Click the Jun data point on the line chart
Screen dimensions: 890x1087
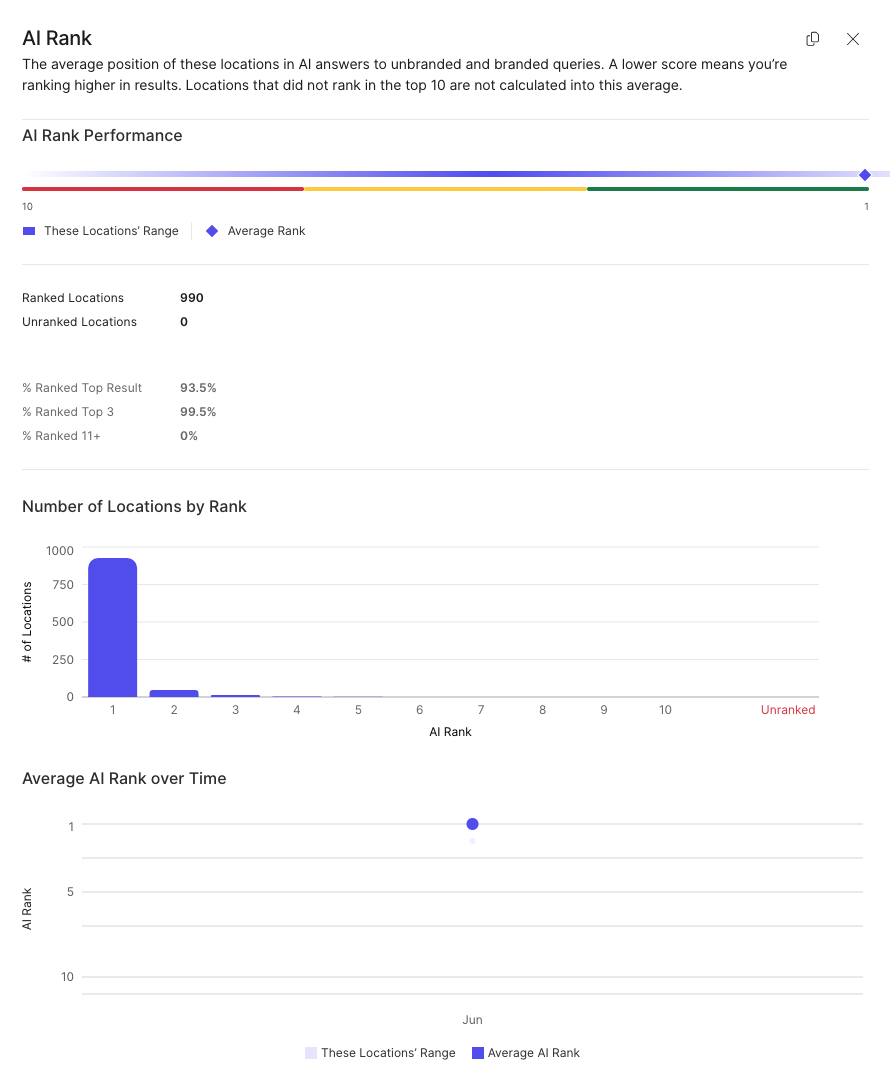(x=472, y=824)
